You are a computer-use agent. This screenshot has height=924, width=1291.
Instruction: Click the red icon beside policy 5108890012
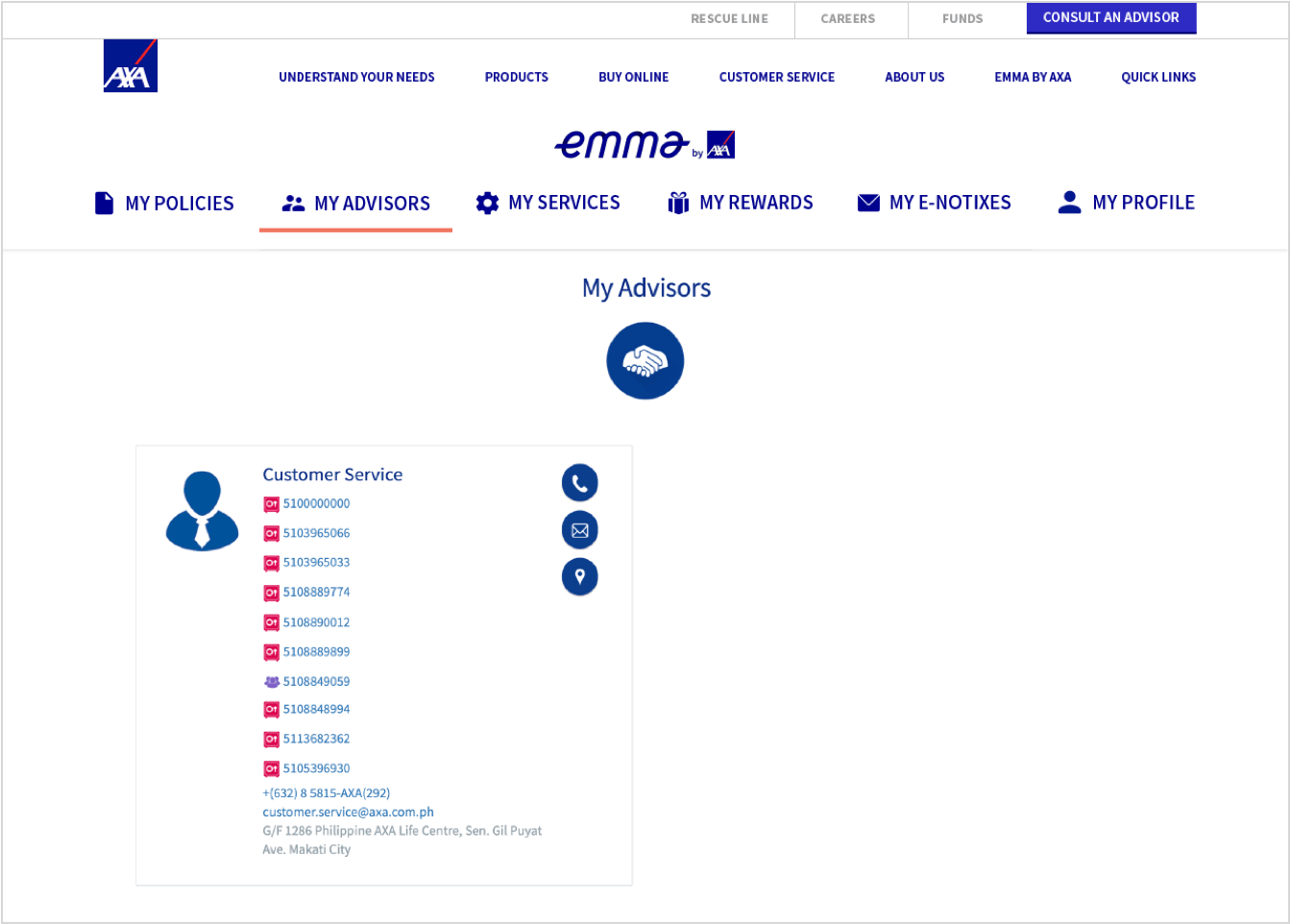pos(271,623)
